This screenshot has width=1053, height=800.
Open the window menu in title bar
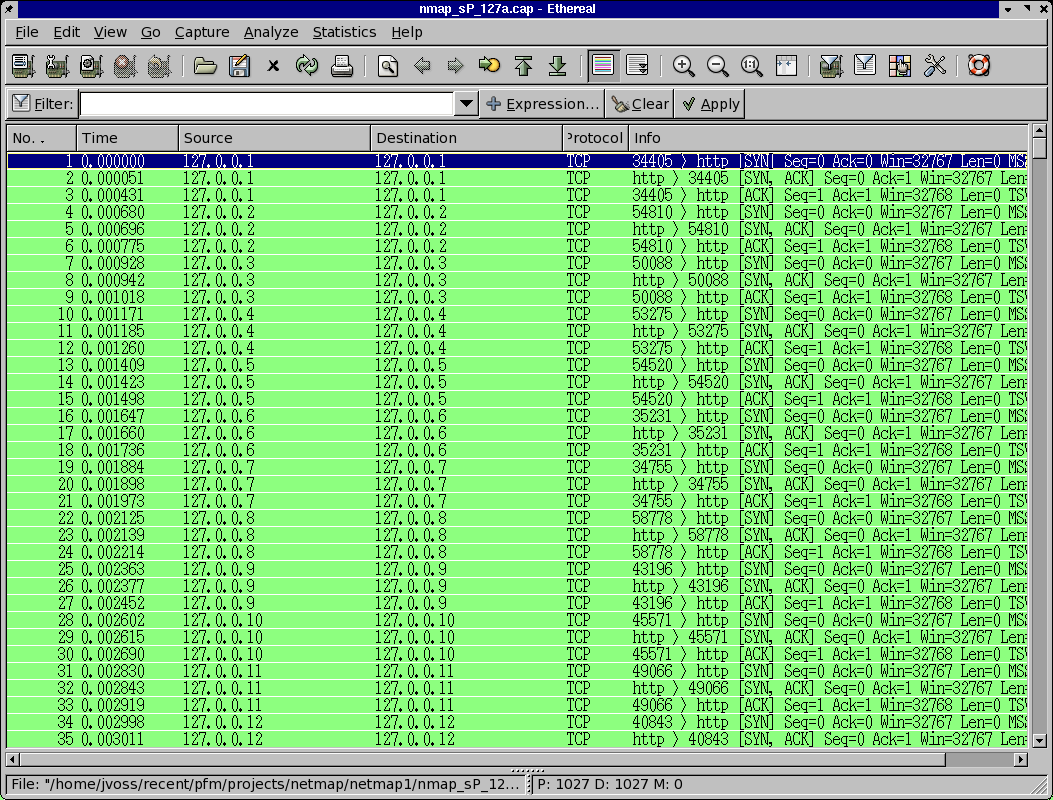click(x=9, y=9)
